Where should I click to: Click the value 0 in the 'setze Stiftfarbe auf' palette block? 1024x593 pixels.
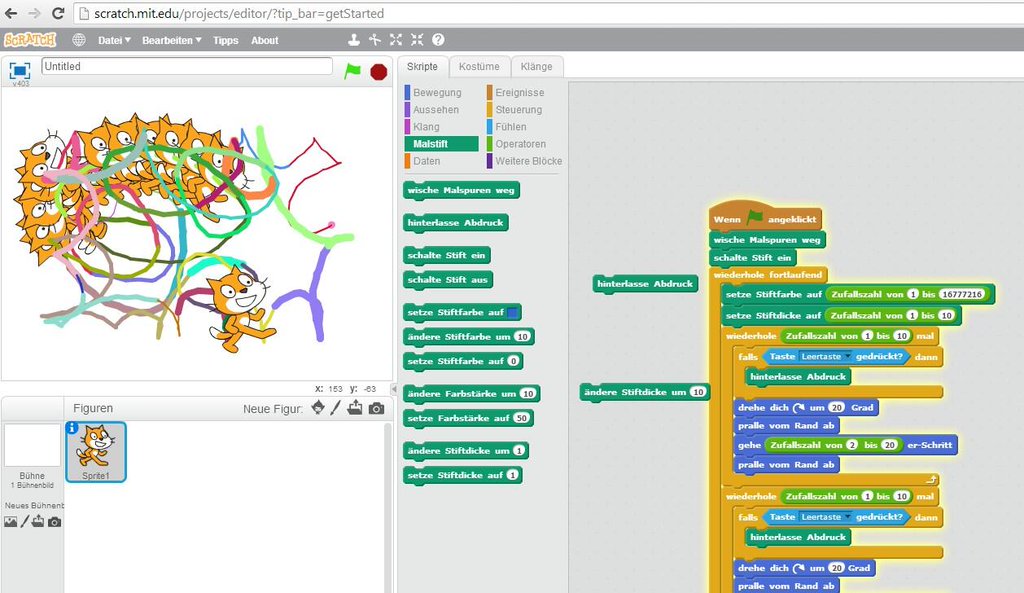click(x=514, y=361)
